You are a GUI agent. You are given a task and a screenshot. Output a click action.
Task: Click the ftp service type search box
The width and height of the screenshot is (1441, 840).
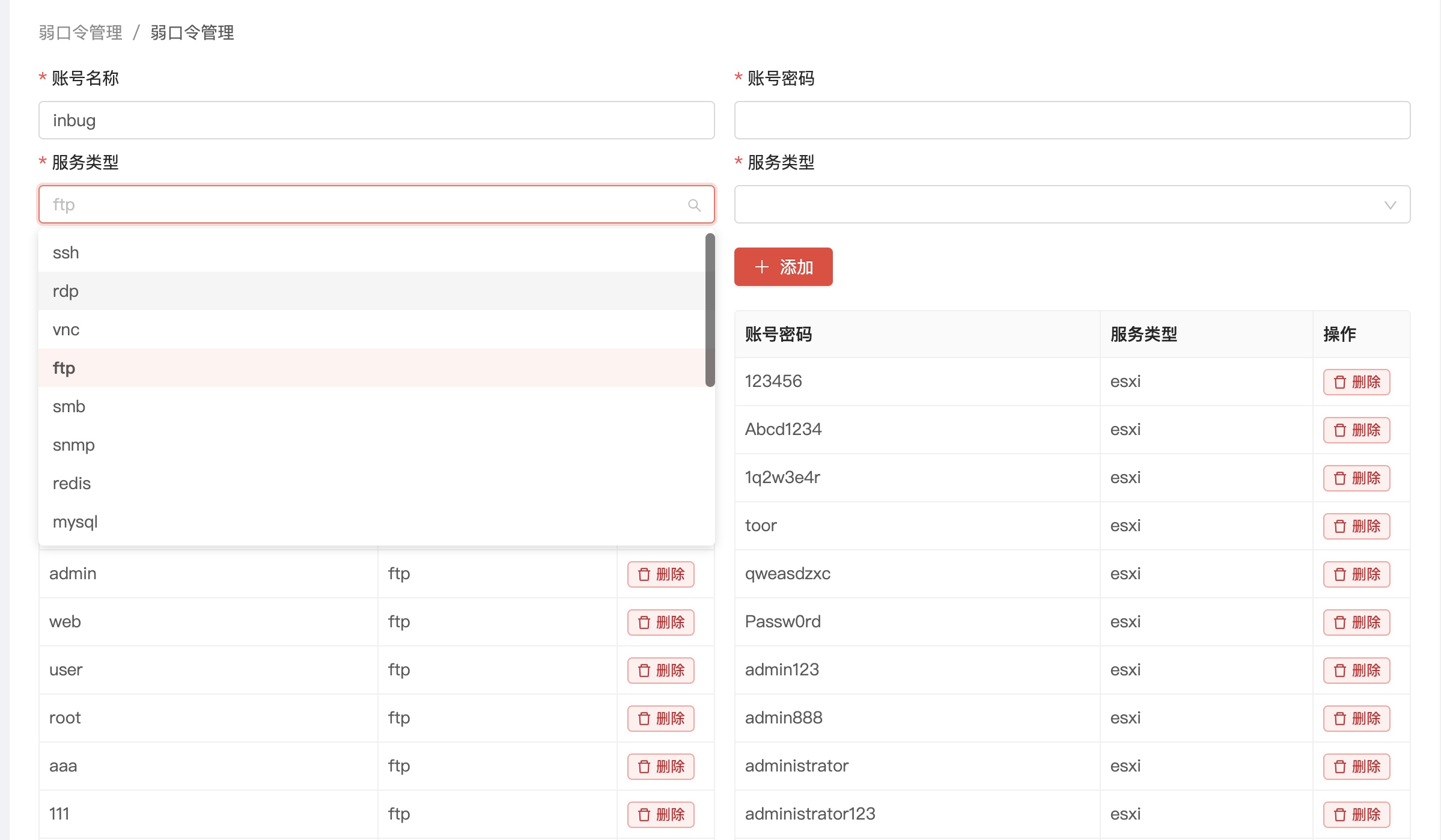click(361, 204)
